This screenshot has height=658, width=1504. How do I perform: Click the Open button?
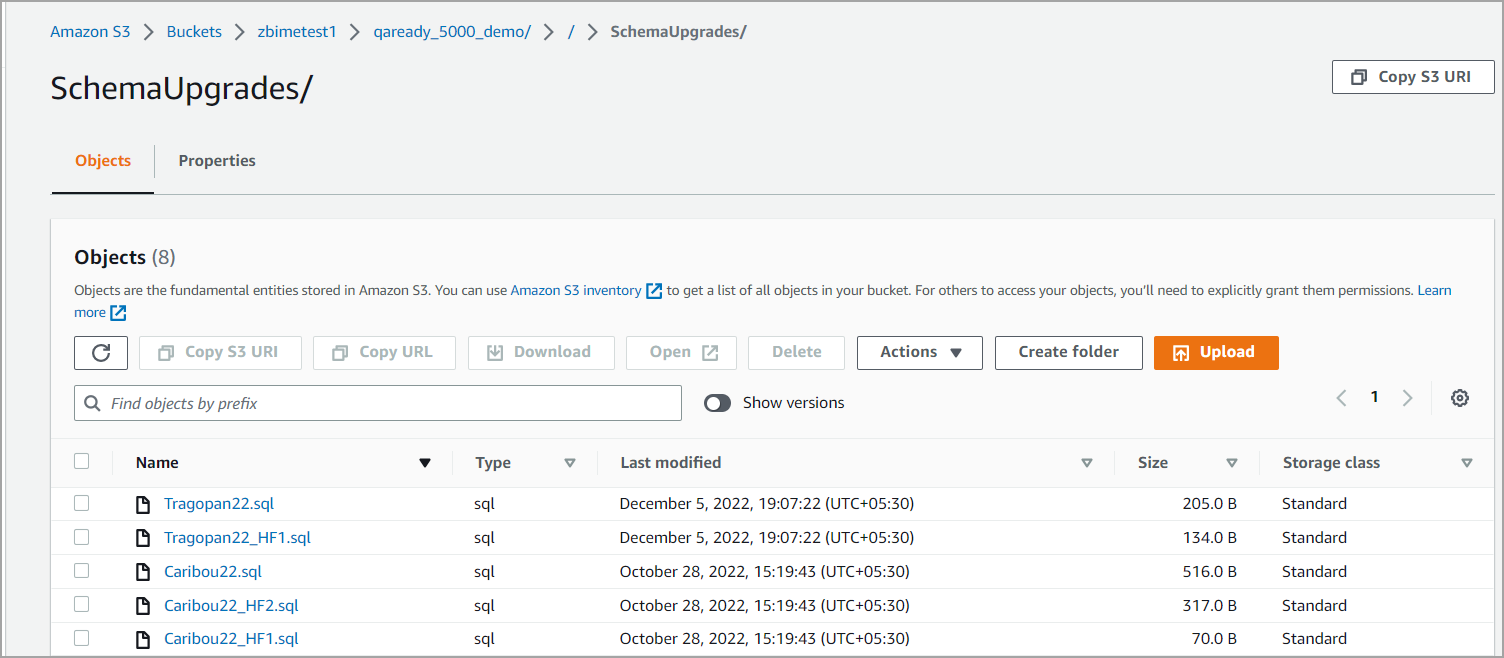(x=681, y=352)
